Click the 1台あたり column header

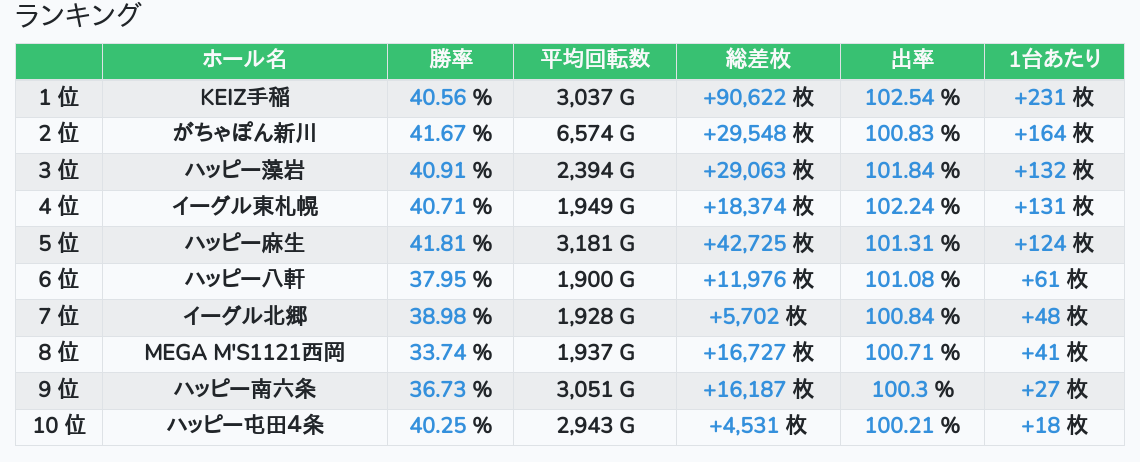coord(1055,60)
